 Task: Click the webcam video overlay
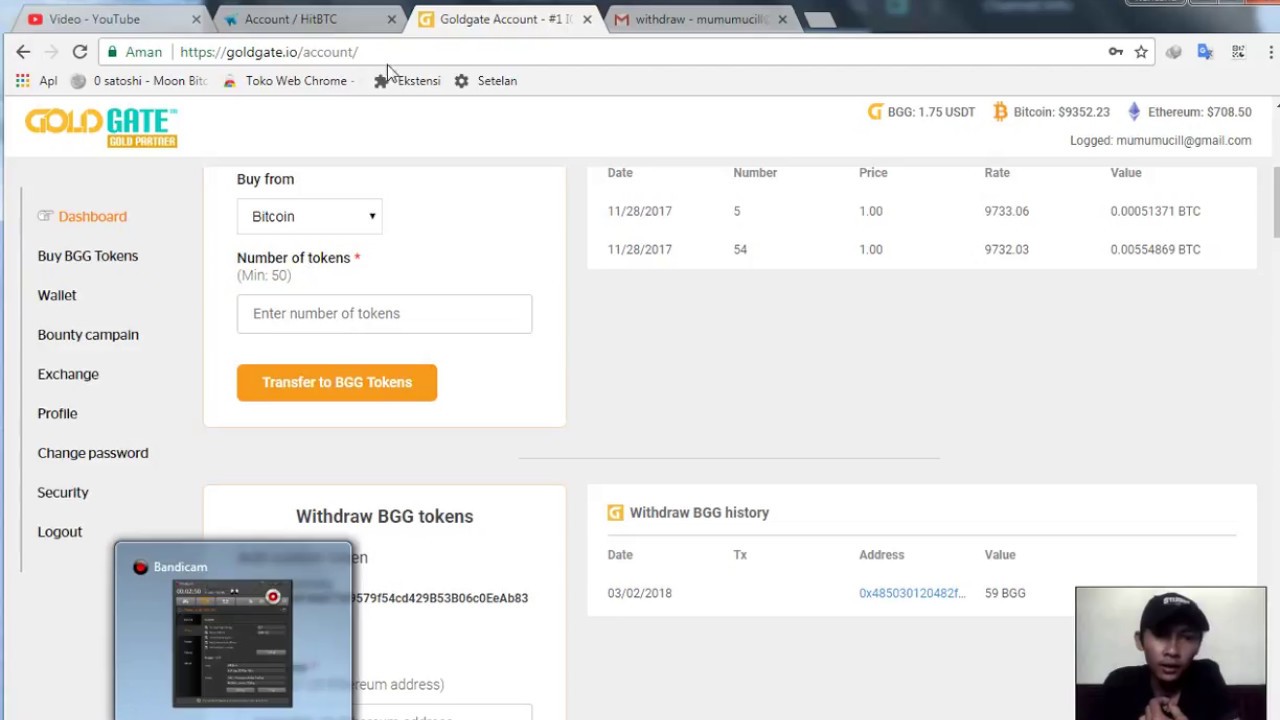point(1171,653)
